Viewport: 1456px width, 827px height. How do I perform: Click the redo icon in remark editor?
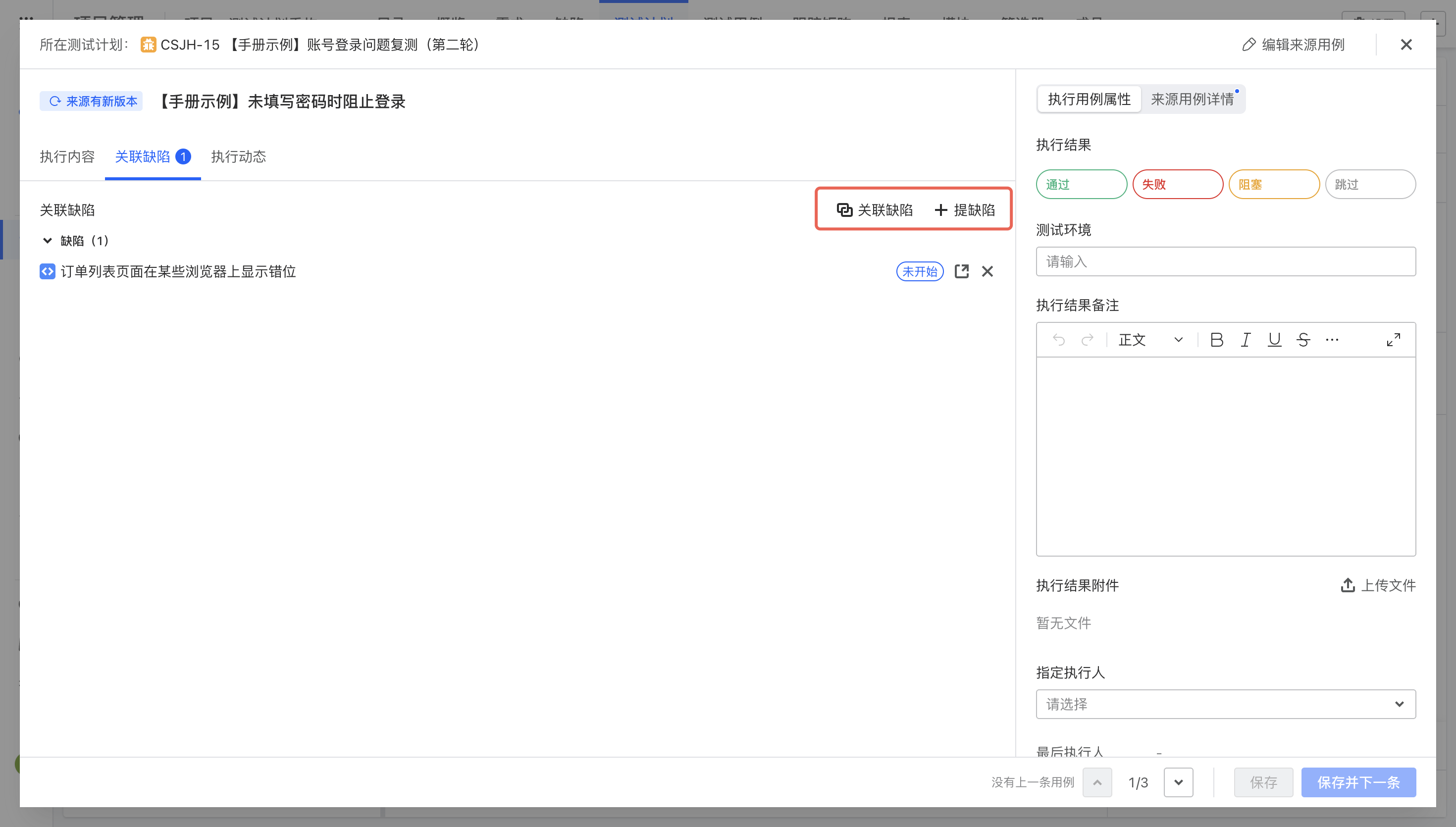1087,340
